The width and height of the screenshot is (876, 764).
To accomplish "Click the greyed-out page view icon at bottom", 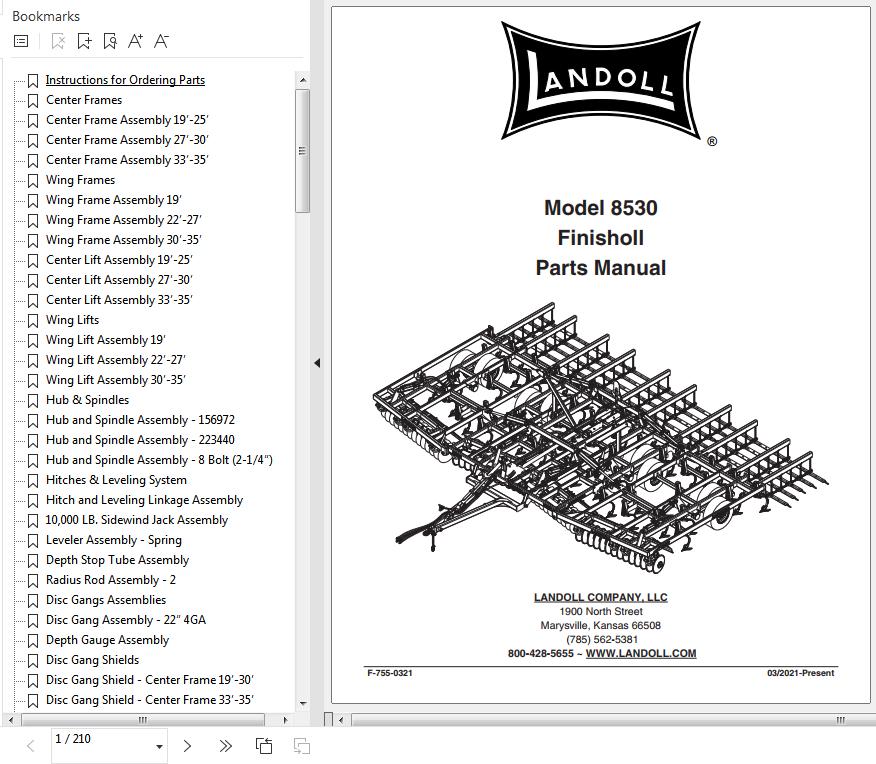I will click(302, 746).
